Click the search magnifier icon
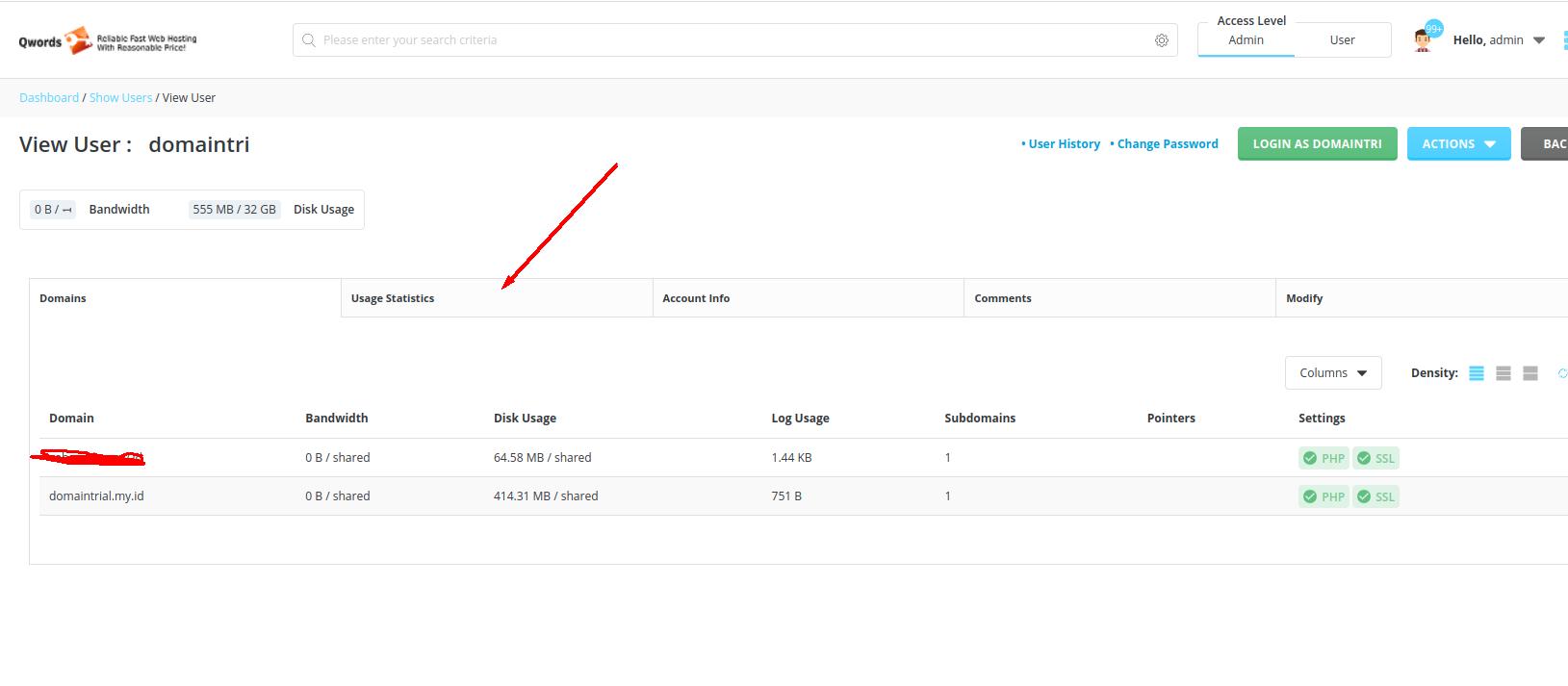This screenshot has height=686, width=1568. click(309, 40)
